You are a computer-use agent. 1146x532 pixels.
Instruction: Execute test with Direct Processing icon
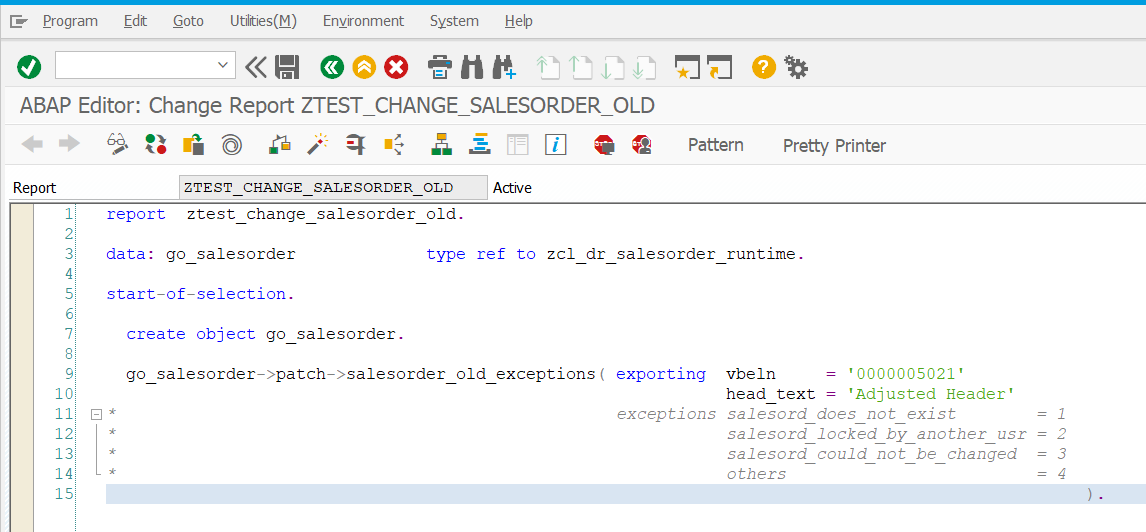click(356, 145)
